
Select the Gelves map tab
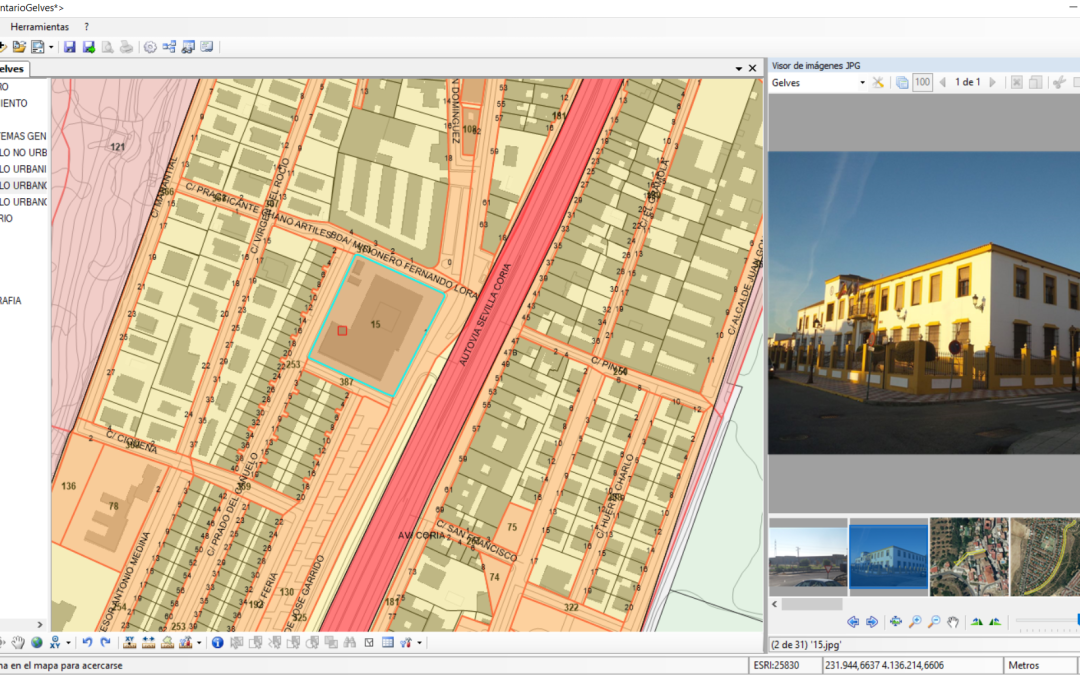pyautogui.click(x=12, y=69)
